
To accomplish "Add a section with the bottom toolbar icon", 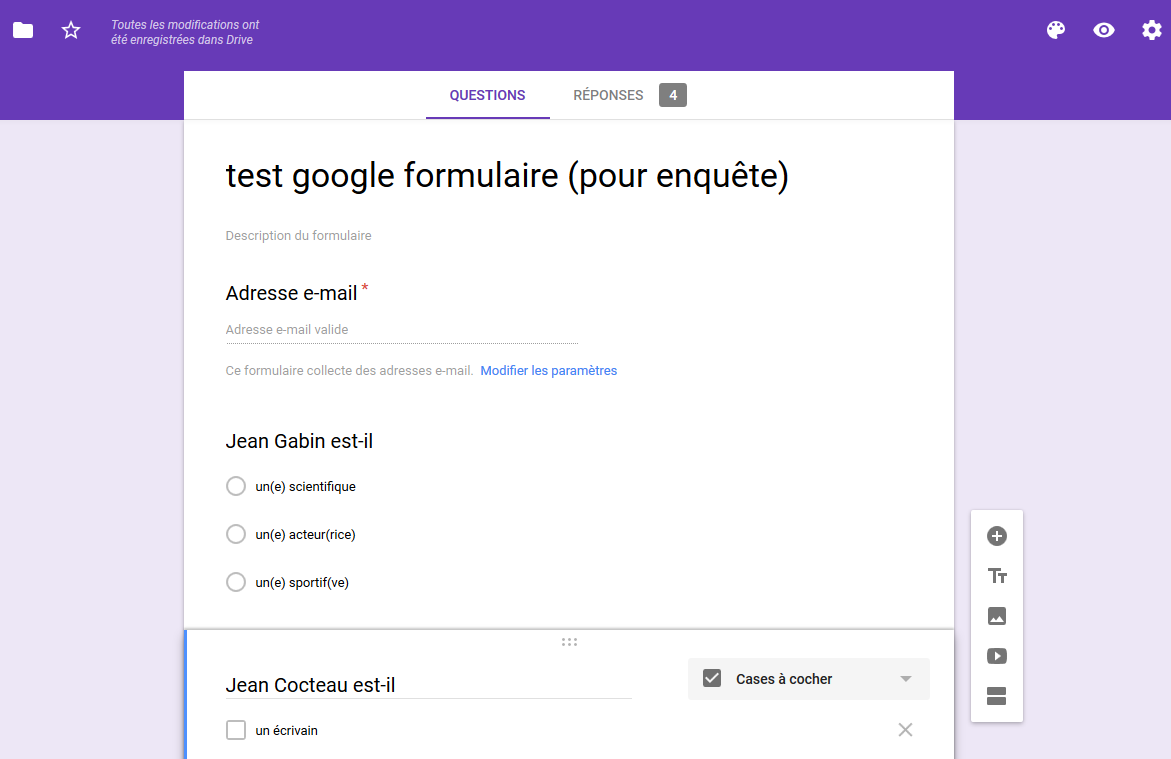I will click(997, 696).
